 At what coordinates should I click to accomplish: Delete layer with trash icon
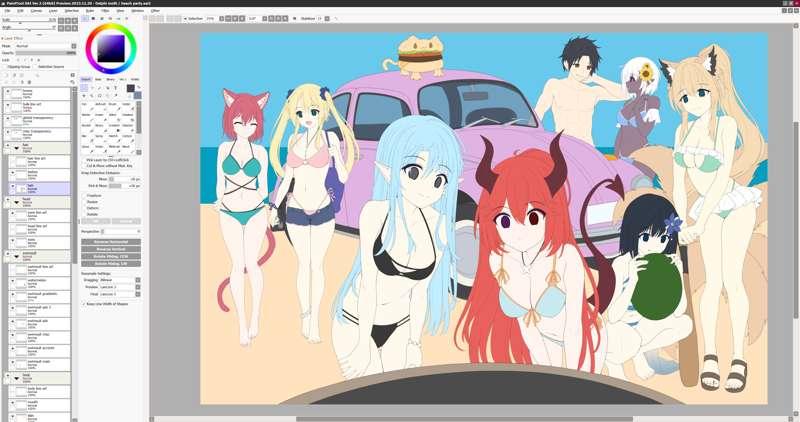click(29, 82)
